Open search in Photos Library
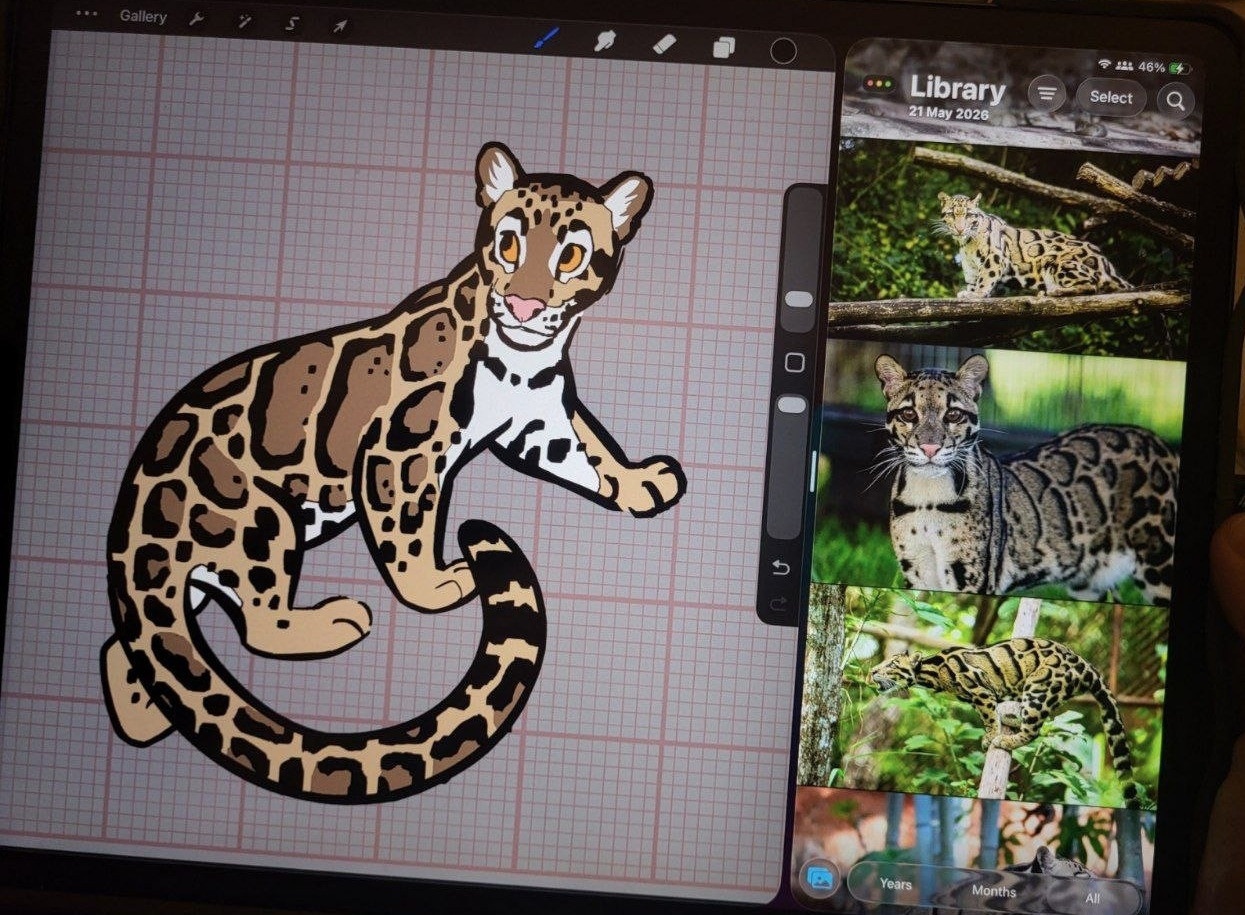This screenshot has height=915, width=1245. coord(1176,100)
